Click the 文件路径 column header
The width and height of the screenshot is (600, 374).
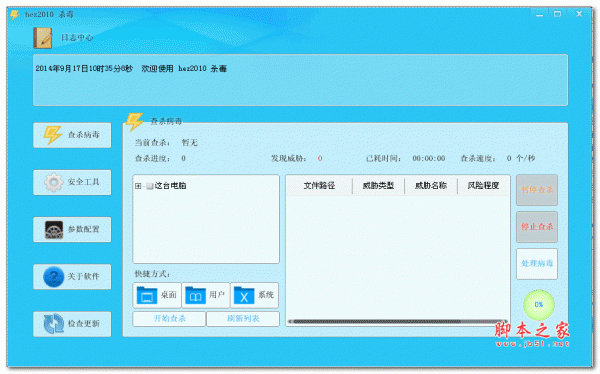coord(319,186)
